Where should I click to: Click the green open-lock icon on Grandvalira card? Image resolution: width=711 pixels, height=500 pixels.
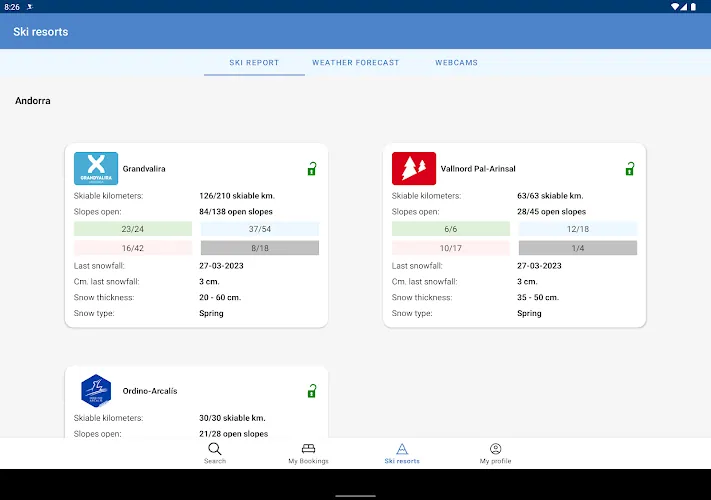[312, 169]
